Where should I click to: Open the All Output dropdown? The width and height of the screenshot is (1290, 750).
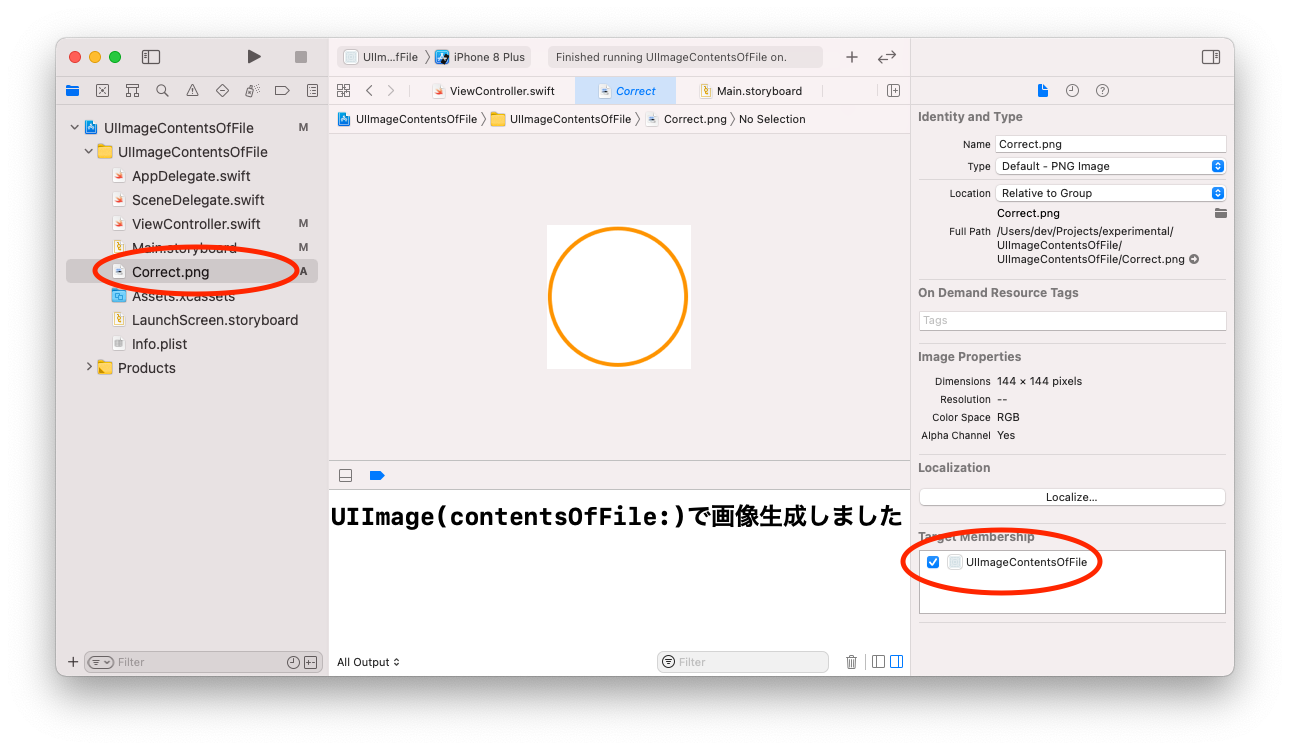[x=368, y=662]
